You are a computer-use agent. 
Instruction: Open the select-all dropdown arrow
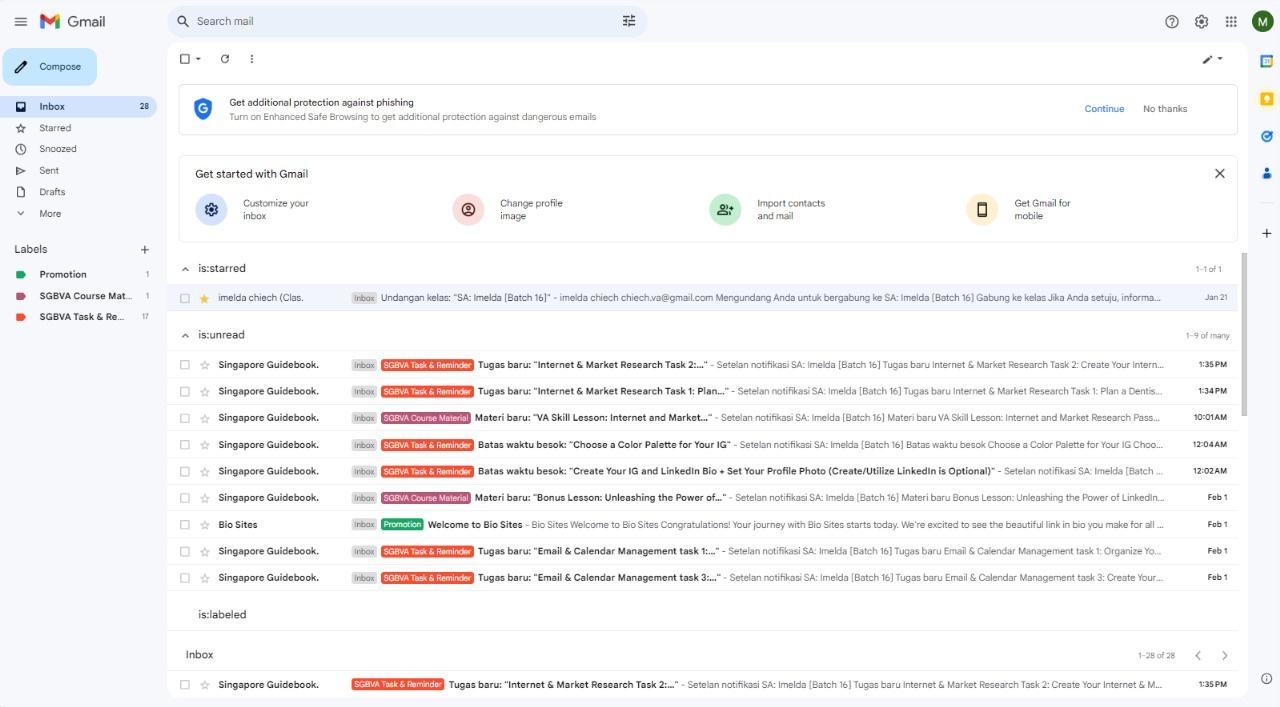tap(198, 59)
